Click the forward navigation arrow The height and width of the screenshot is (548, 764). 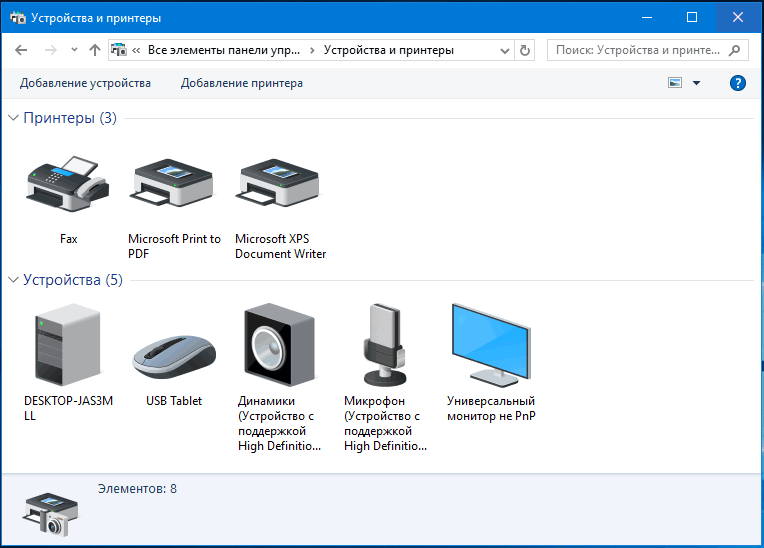(x=50, y=50)
